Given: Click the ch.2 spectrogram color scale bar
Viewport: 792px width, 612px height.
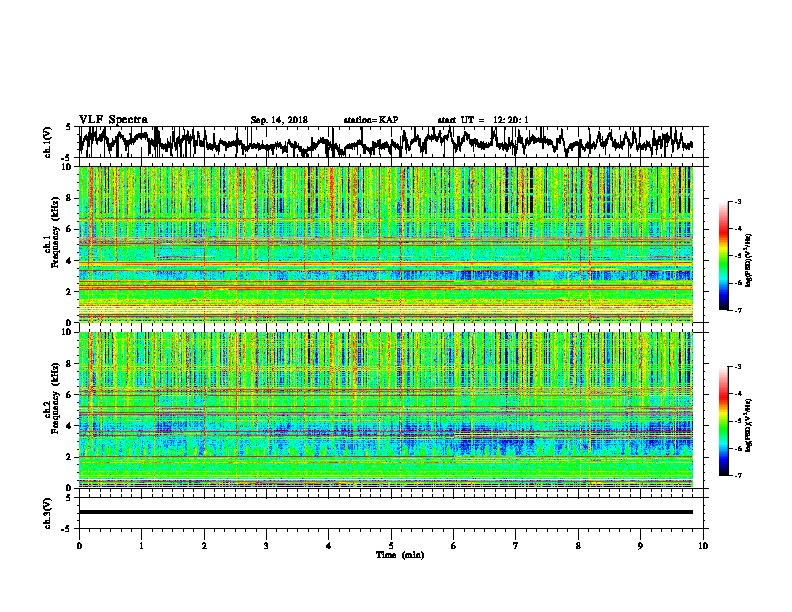Looking at the screenshot, I should tap(723, 421).
